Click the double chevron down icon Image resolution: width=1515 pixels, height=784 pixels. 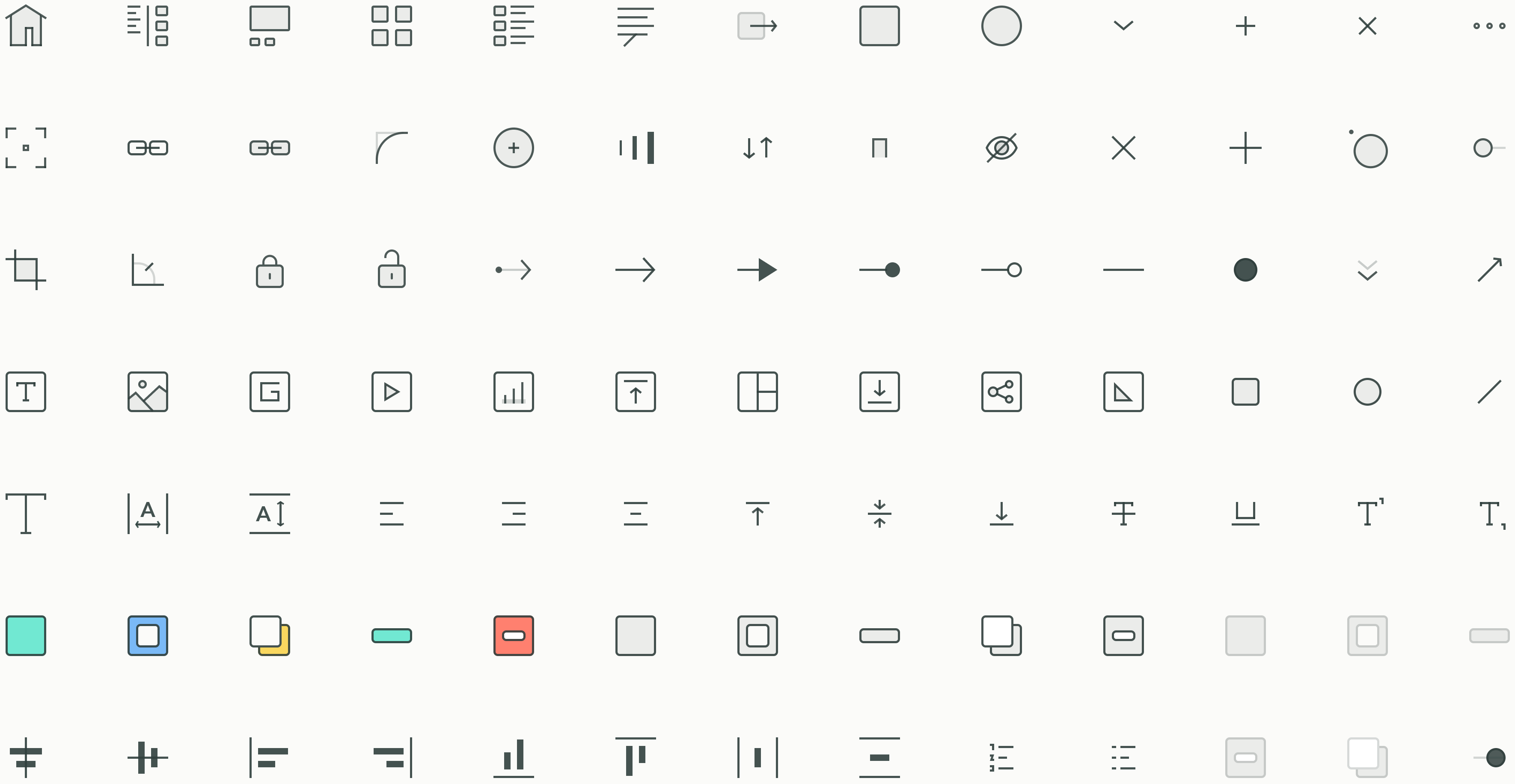point(1367,270)
